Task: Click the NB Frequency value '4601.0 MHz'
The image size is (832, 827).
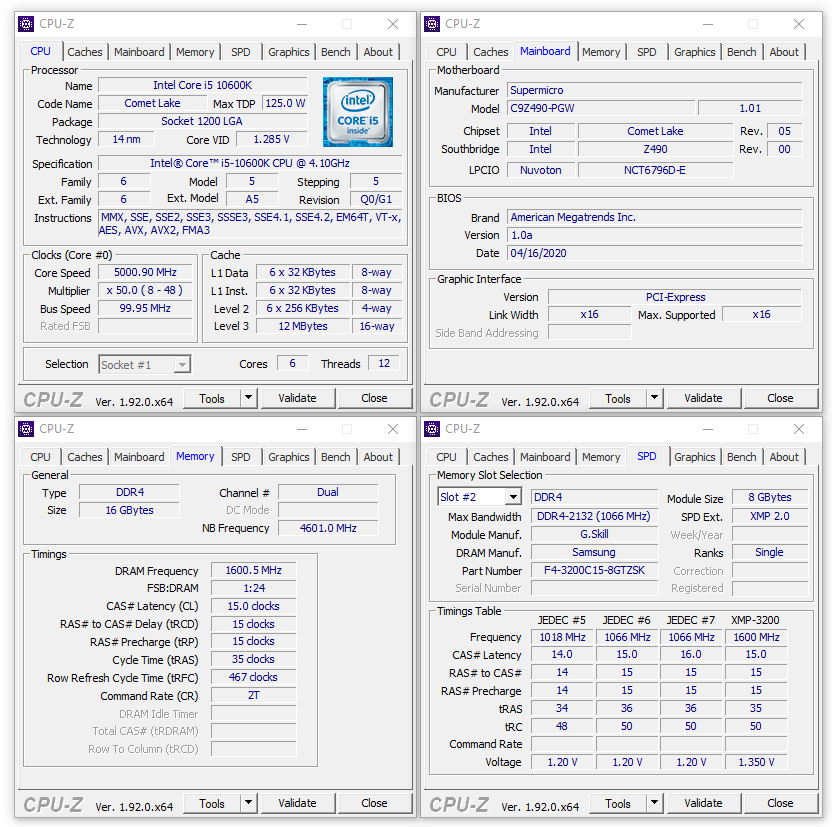Action: (x=328, y=528)
